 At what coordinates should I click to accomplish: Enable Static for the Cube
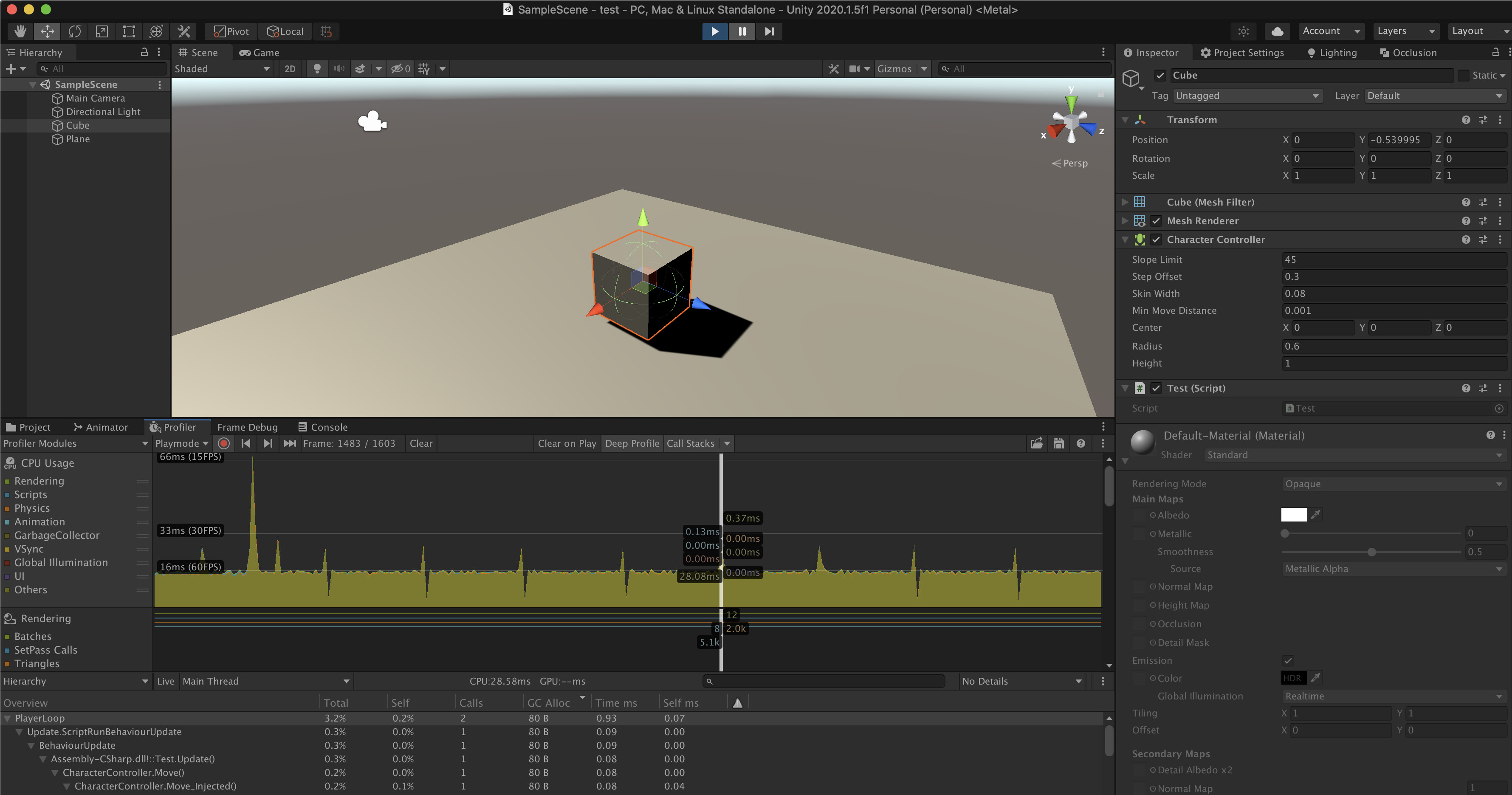pos(1464,75)
